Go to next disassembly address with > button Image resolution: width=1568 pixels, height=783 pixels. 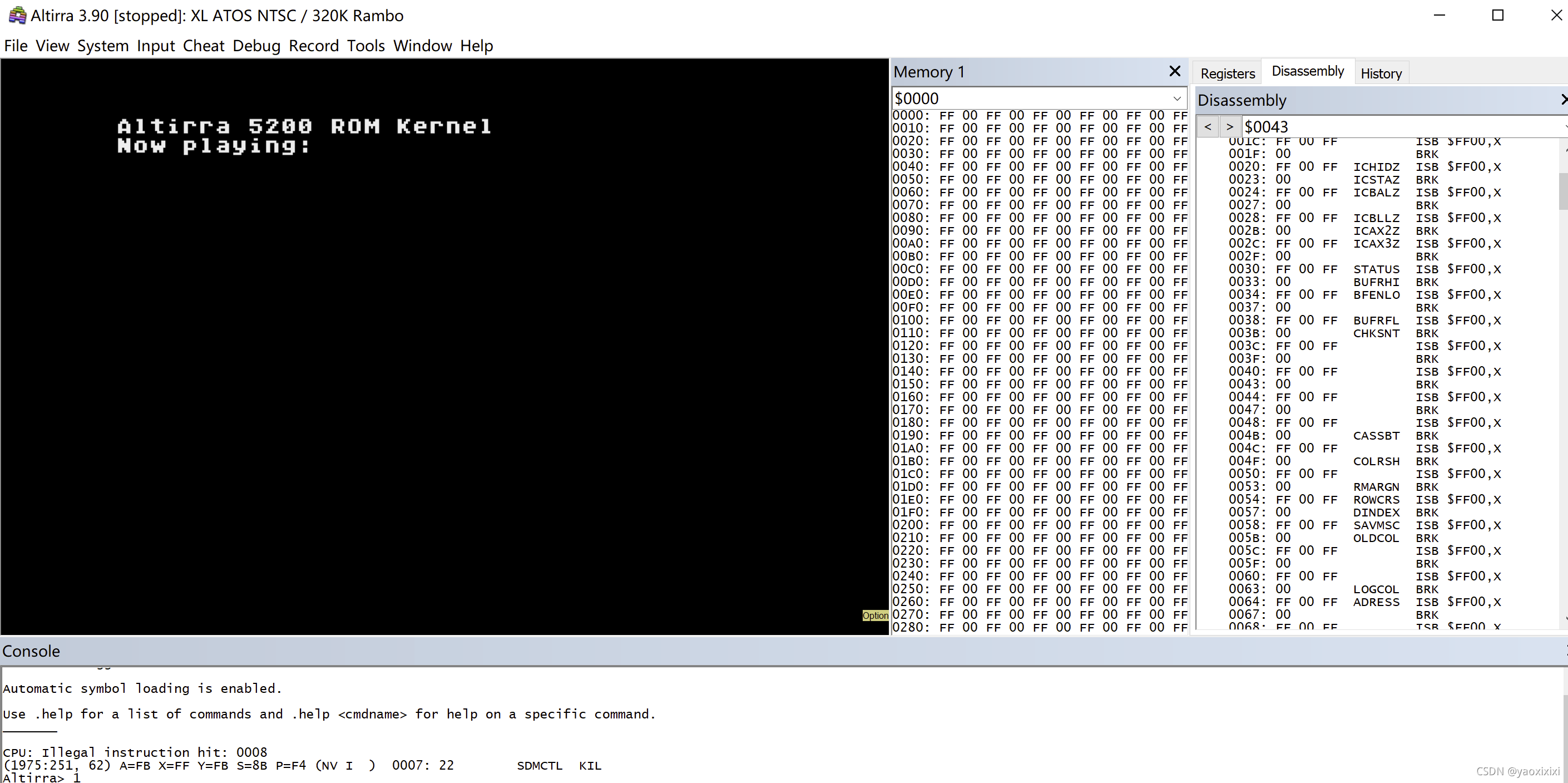[1230, 127]
